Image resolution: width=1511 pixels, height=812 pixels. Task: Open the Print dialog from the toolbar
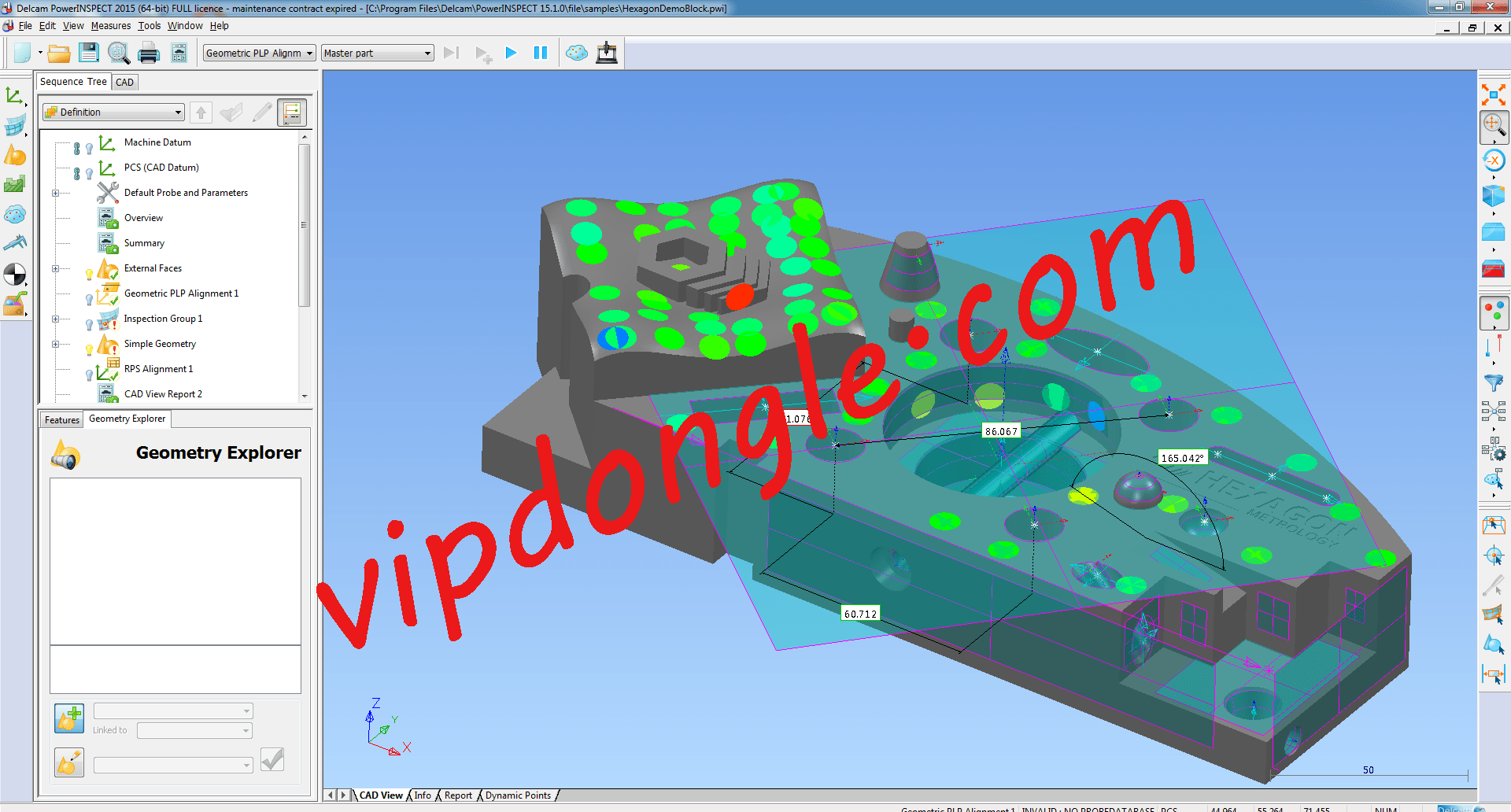click(x=149, y=52)
